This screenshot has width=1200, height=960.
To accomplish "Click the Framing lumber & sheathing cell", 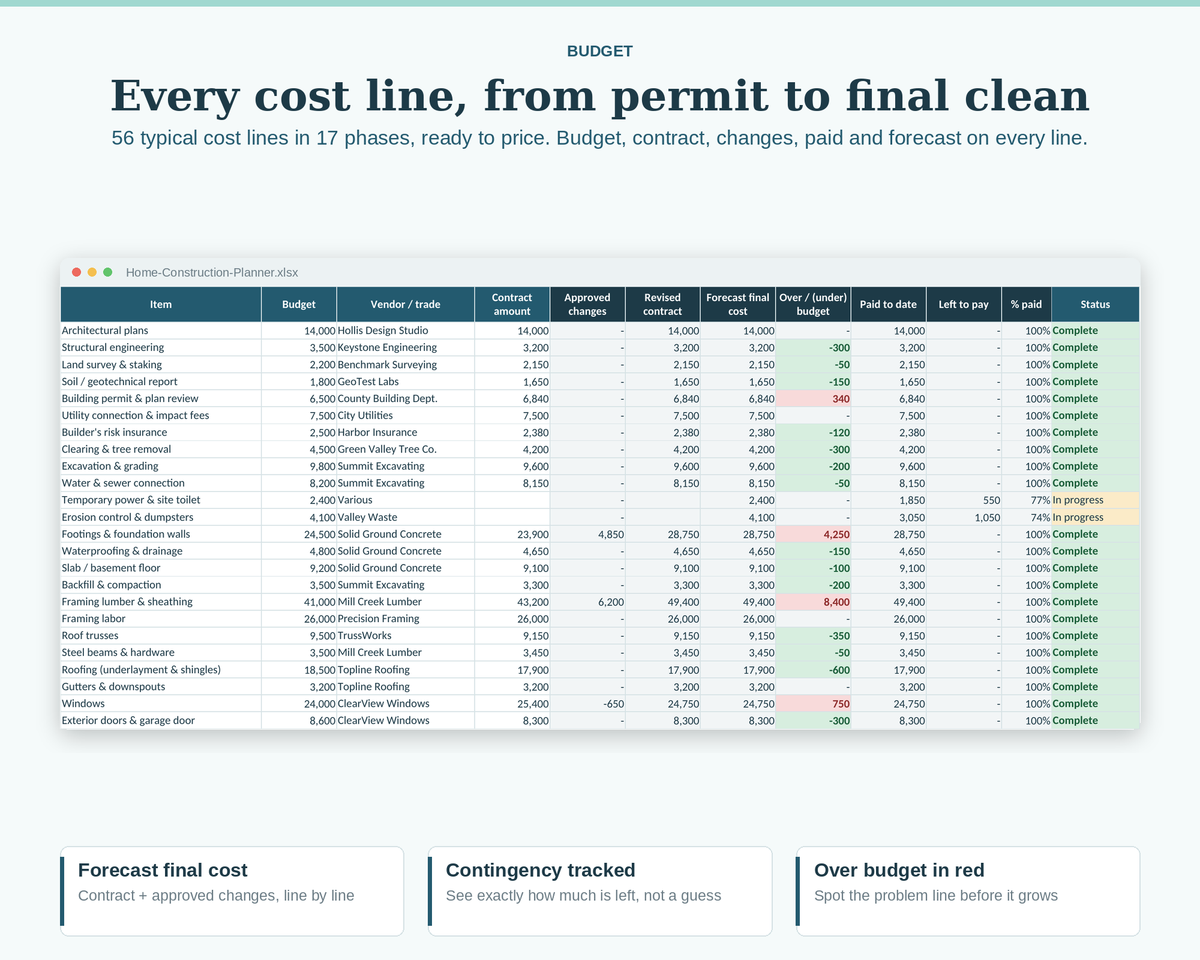I will [161, 602].
